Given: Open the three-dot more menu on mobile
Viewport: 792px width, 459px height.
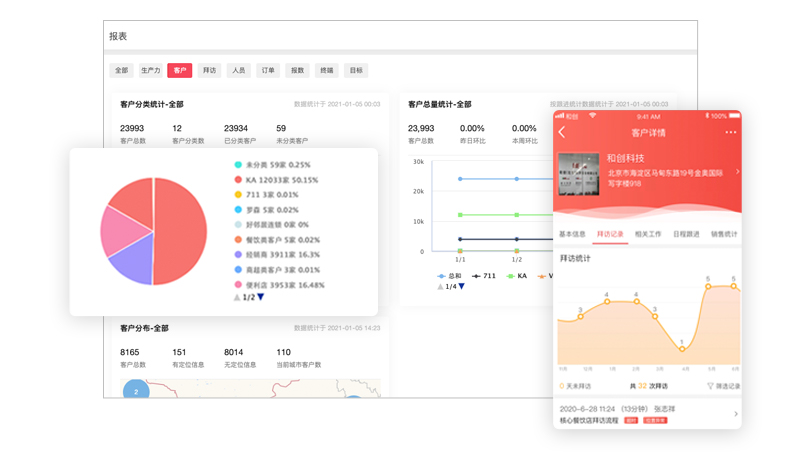Looking at the screenshot, I should 731,133.
